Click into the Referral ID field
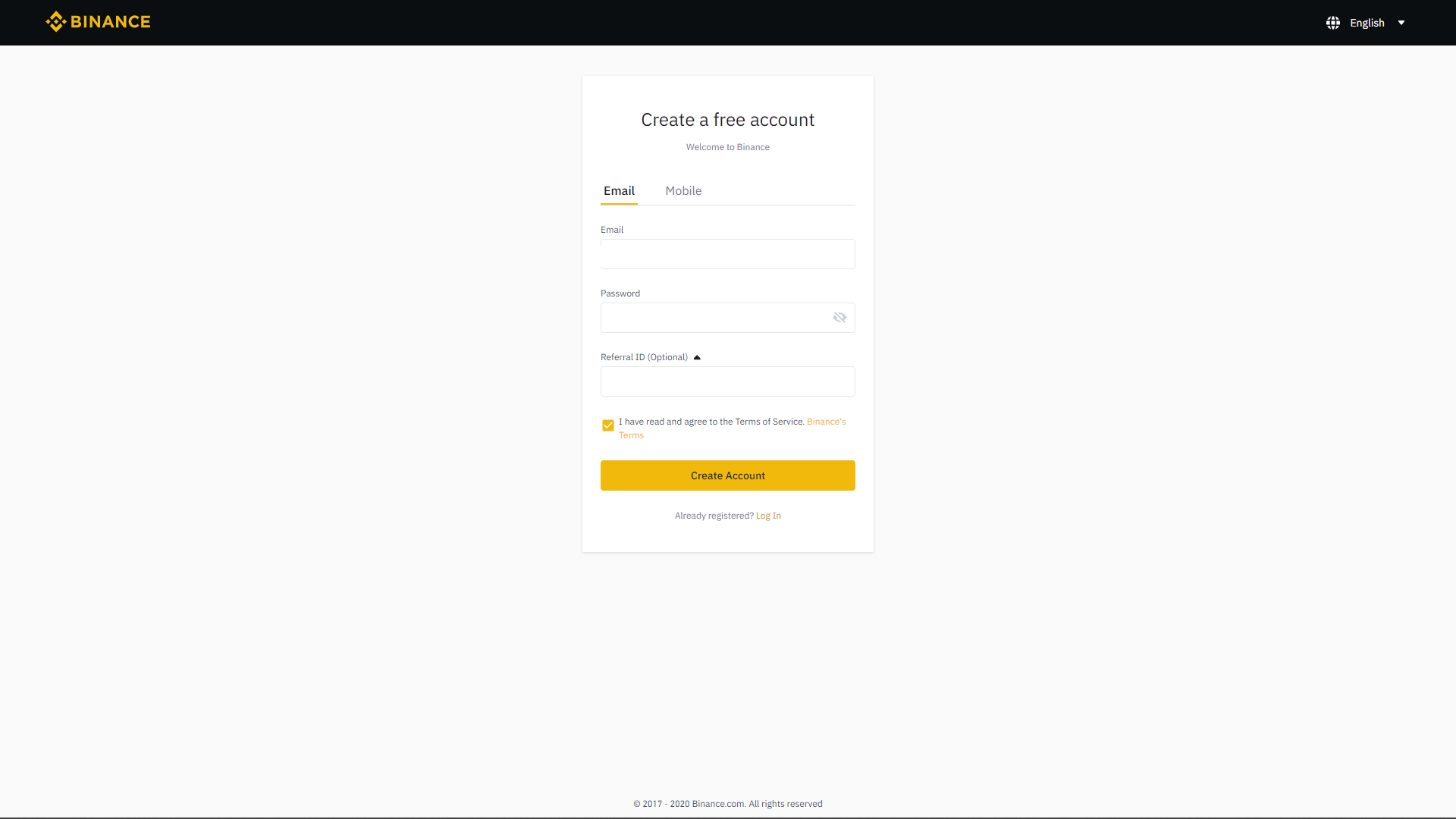Image resolution: width=1456 pixels, height=819 pixels. coord(727,381)
